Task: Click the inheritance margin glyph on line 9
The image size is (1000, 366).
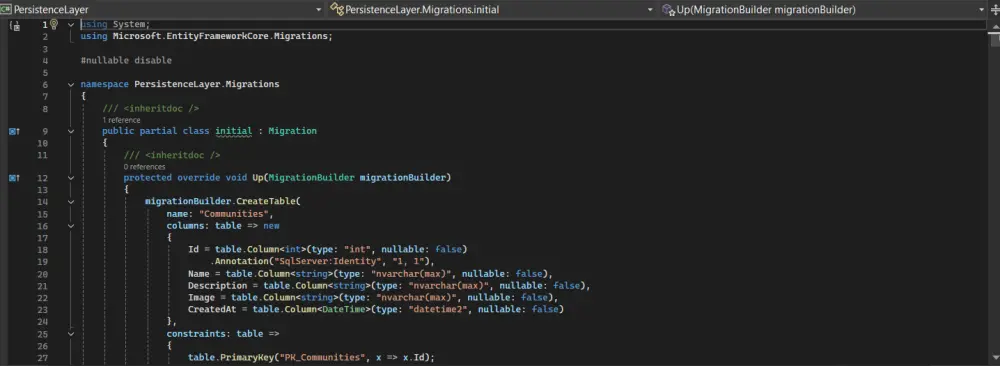Action: tap(15, 131)
